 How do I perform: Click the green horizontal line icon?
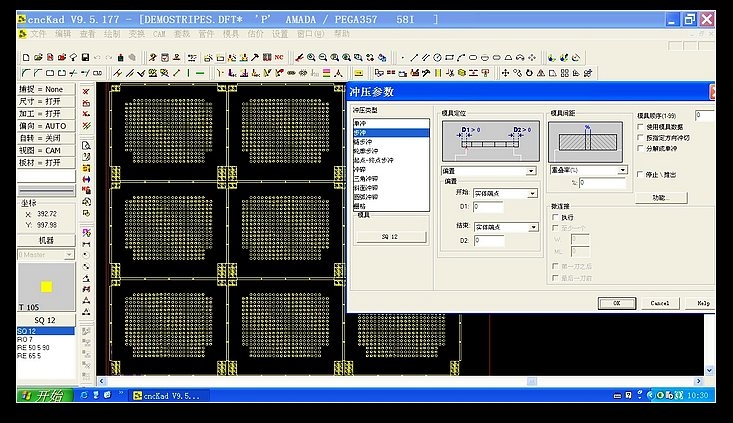(x=200, y=73)
